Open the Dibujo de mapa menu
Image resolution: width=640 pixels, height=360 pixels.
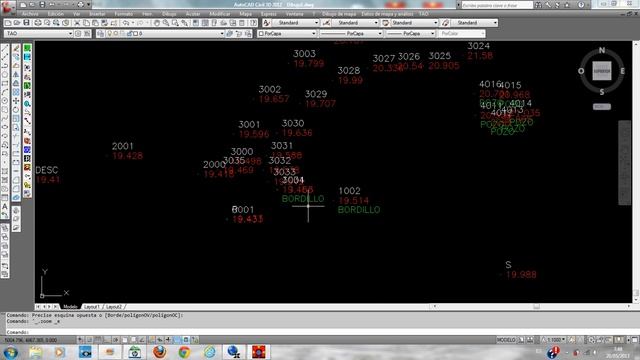[x=339, y=14]
